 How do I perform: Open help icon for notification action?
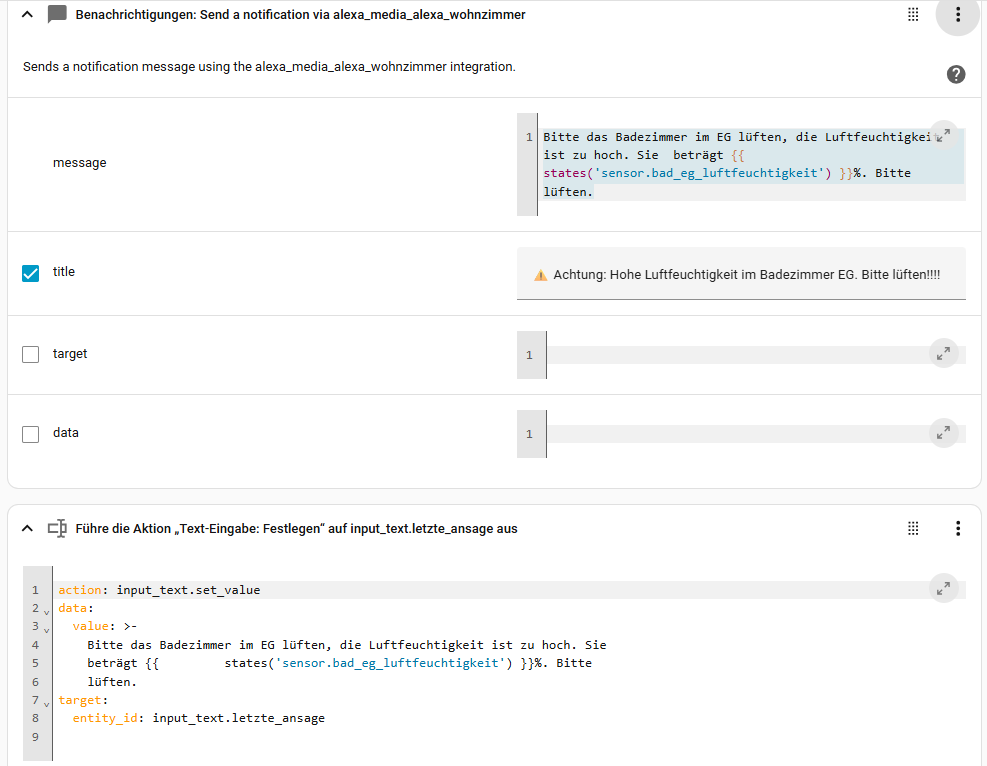point(955,74)
